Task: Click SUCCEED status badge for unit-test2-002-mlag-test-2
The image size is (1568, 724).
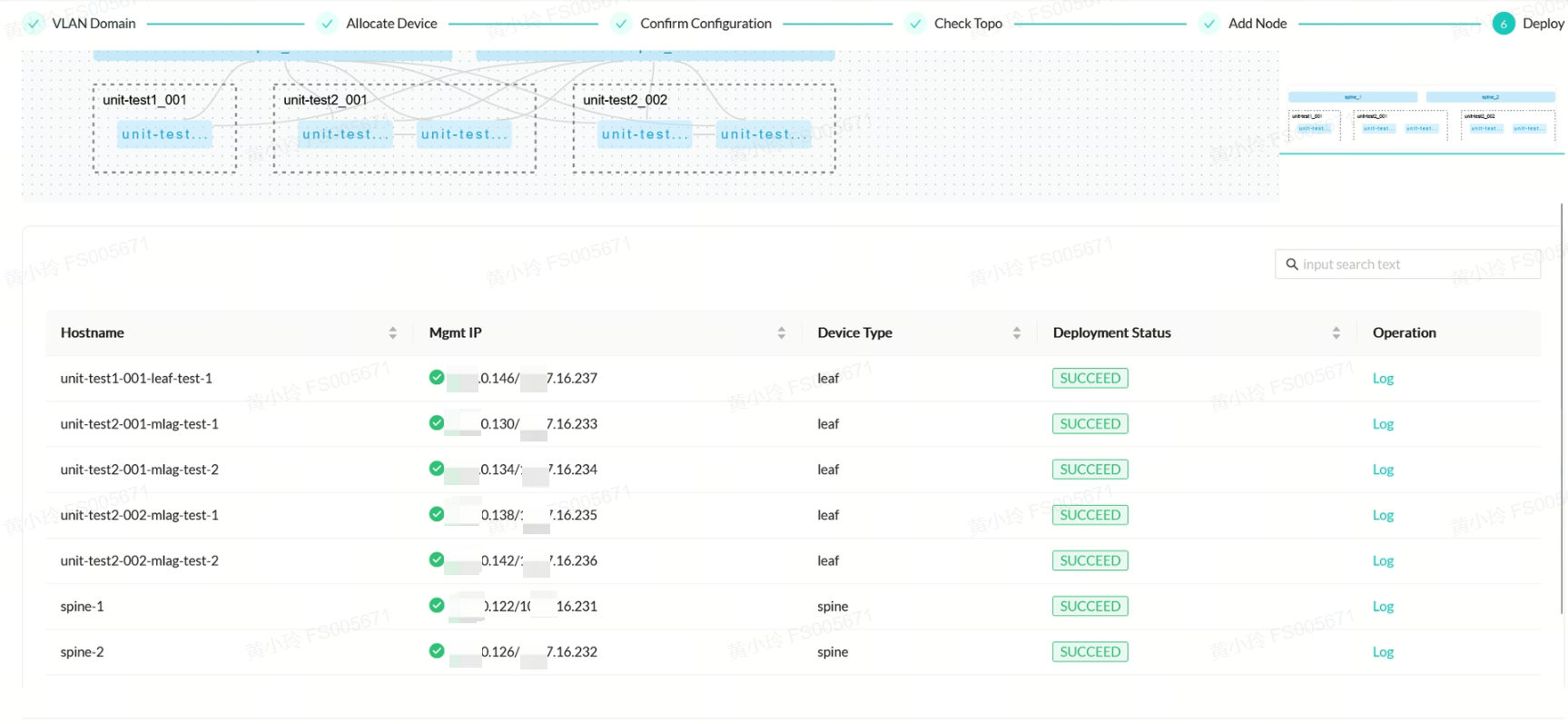Action: tap(1090, 560)
